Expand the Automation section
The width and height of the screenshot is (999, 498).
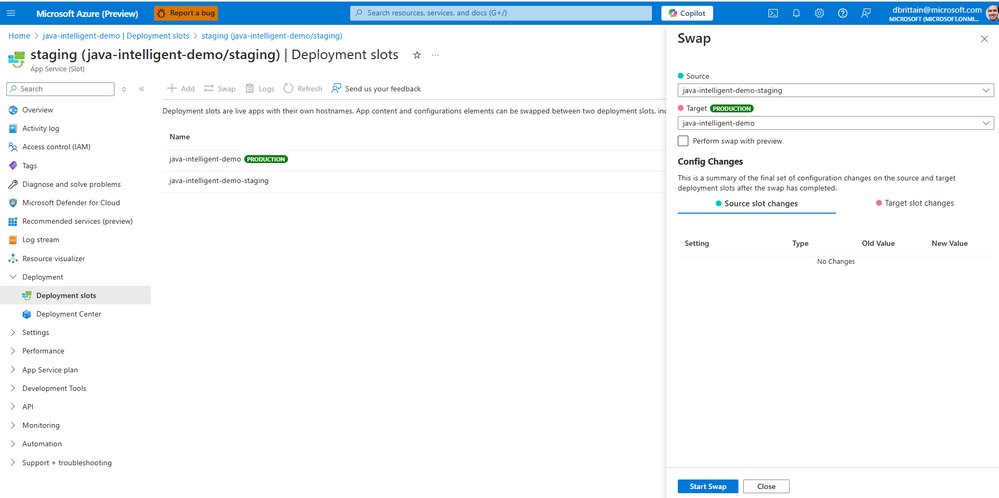[13, 443]
